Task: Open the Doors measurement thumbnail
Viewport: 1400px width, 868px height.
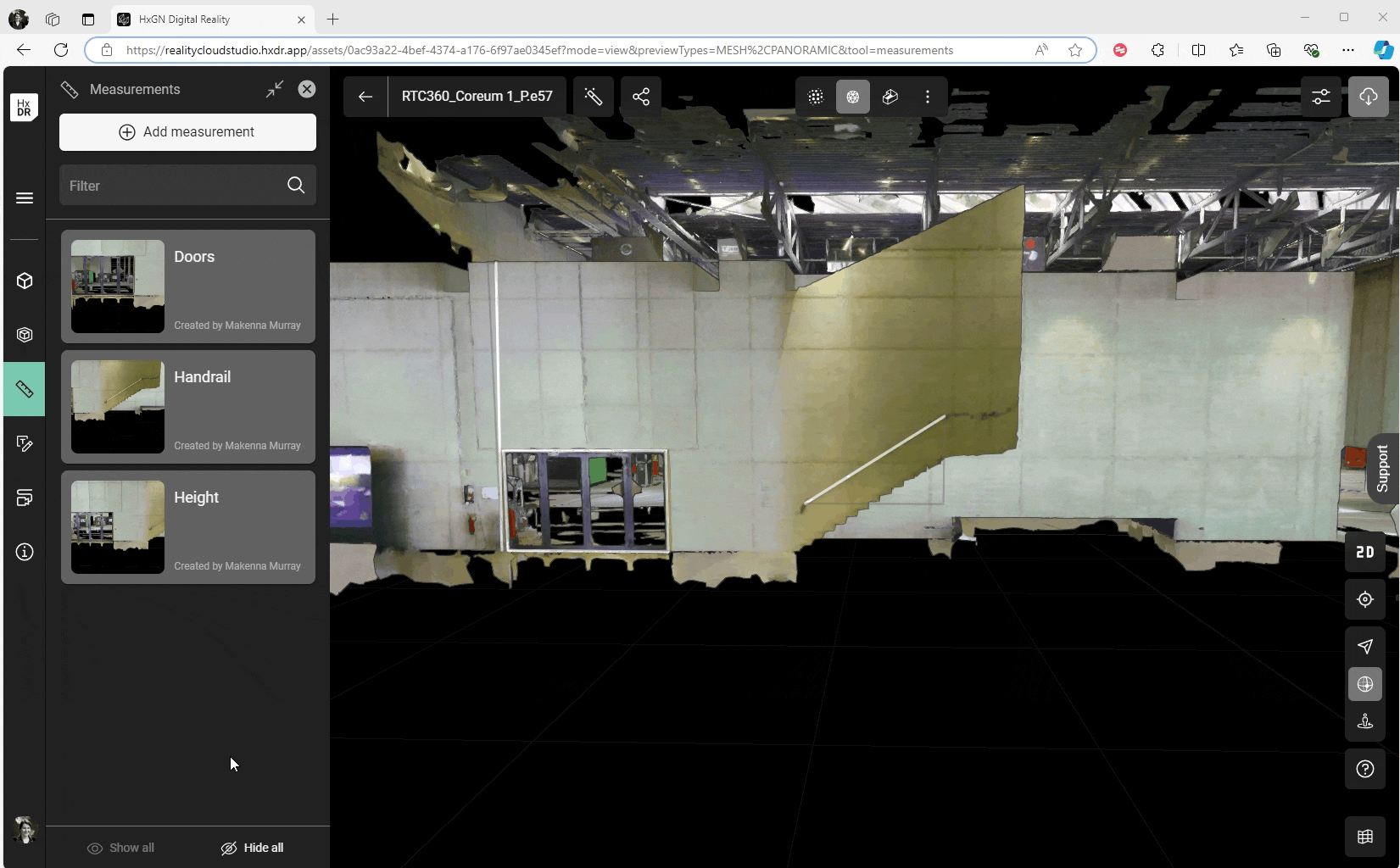Action: click(x=116, y=286)
